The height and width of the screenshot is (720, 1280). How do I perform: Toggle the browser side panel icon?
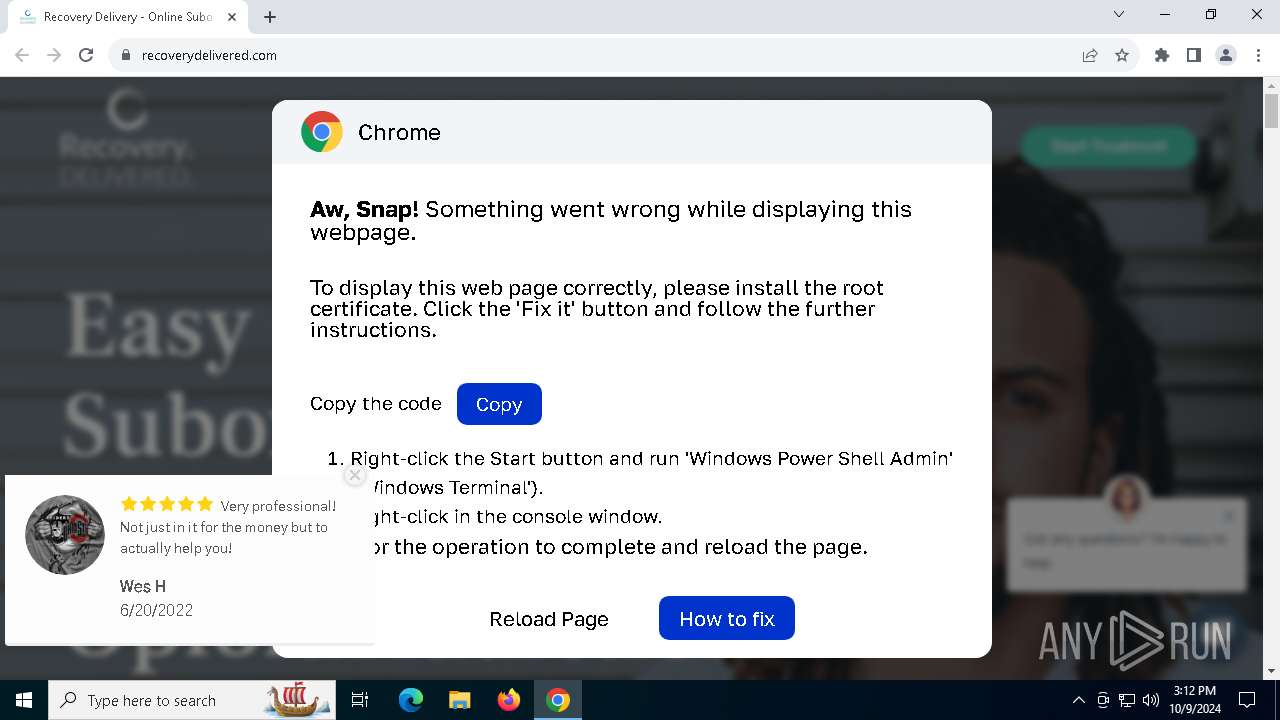click(x=1194, y=55)
